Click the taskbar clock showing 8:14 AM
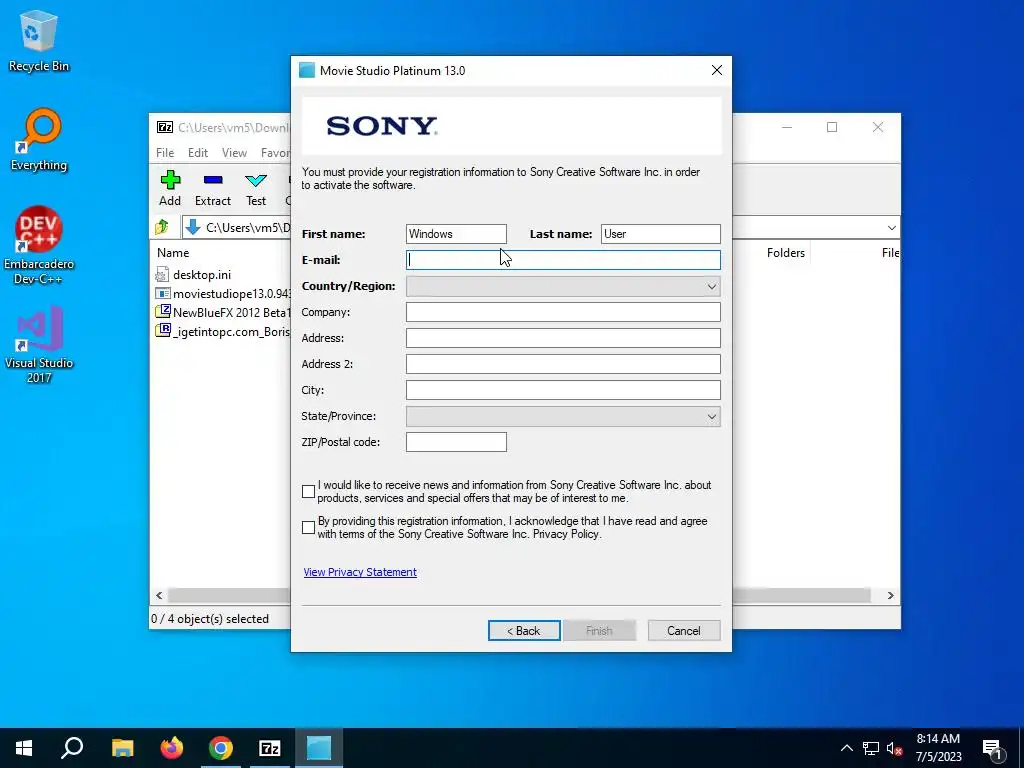The height and width of the screenshot is (768, 1024). click(938, 748)
